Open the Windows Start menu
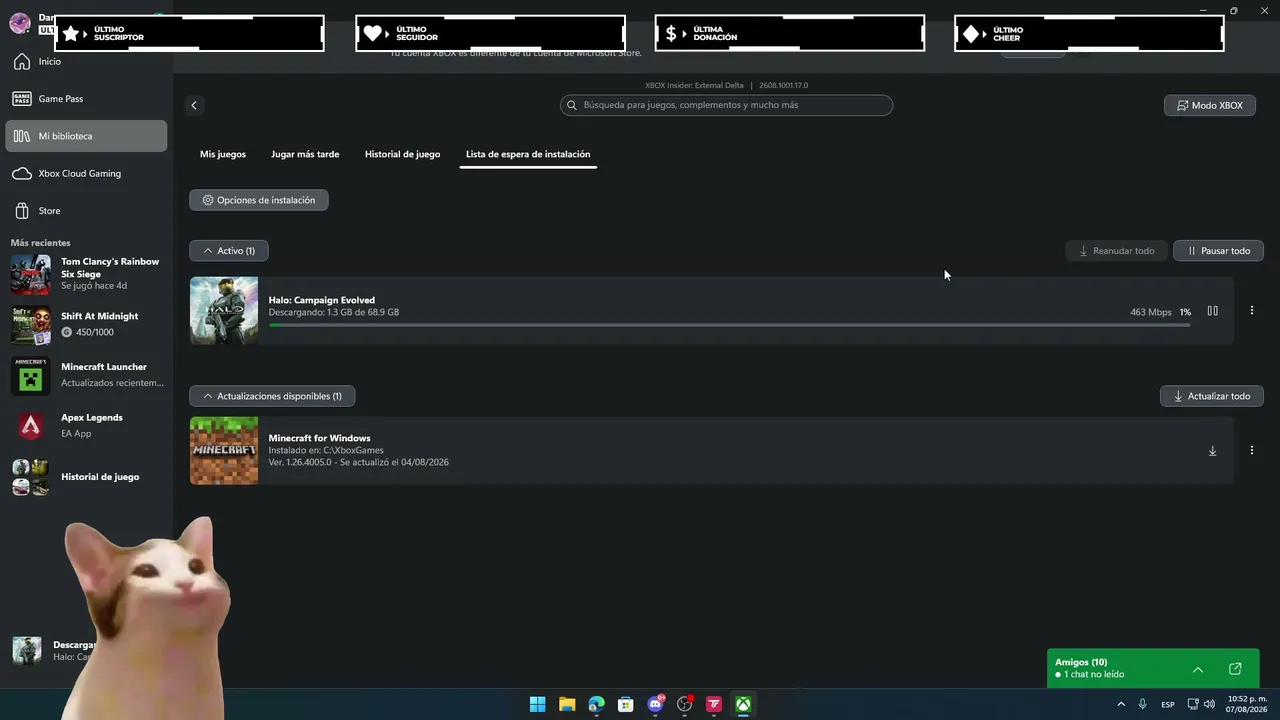The height and width of the screenshot is (720, 1280). [x=537, y=704]
